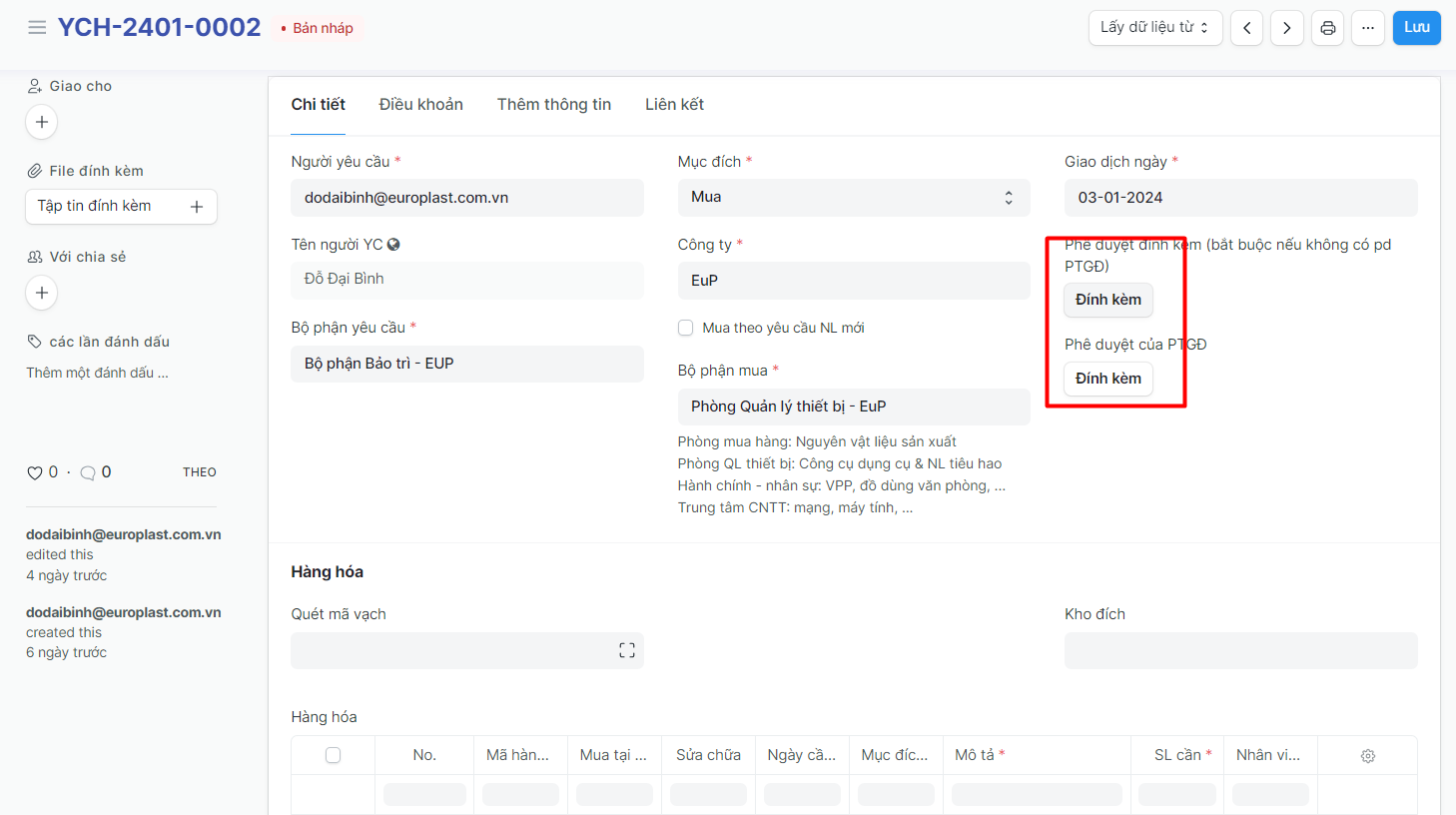The width and height of the screenshot is (1456, 815).
Task: Expand Lấy dữ liệu từ dropdown
Action: [x=1153, y=28]
